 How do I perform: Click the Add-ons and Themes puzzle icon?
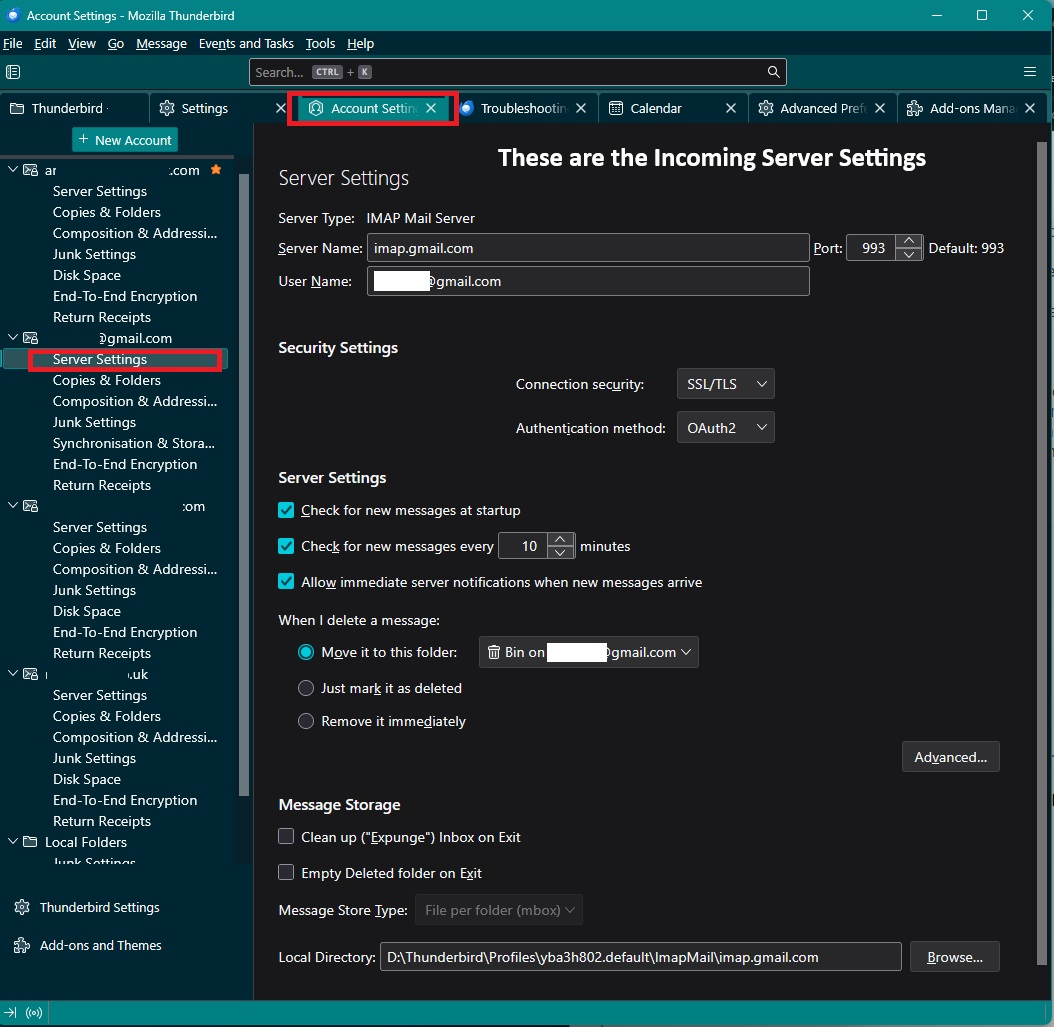tap(22, 945)
